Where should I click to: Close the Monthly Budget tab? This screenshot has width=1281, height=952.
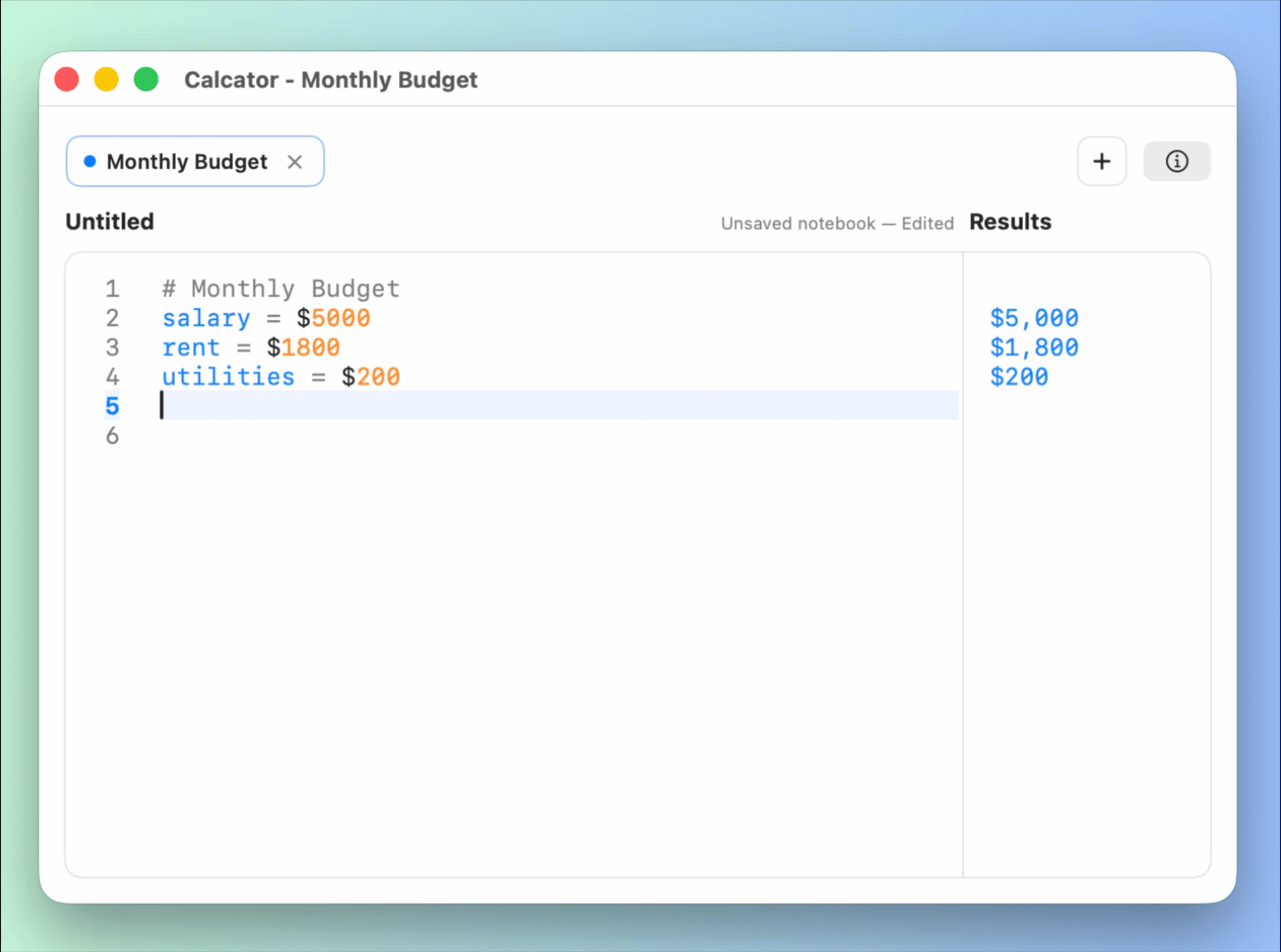(x=295, y=162)
